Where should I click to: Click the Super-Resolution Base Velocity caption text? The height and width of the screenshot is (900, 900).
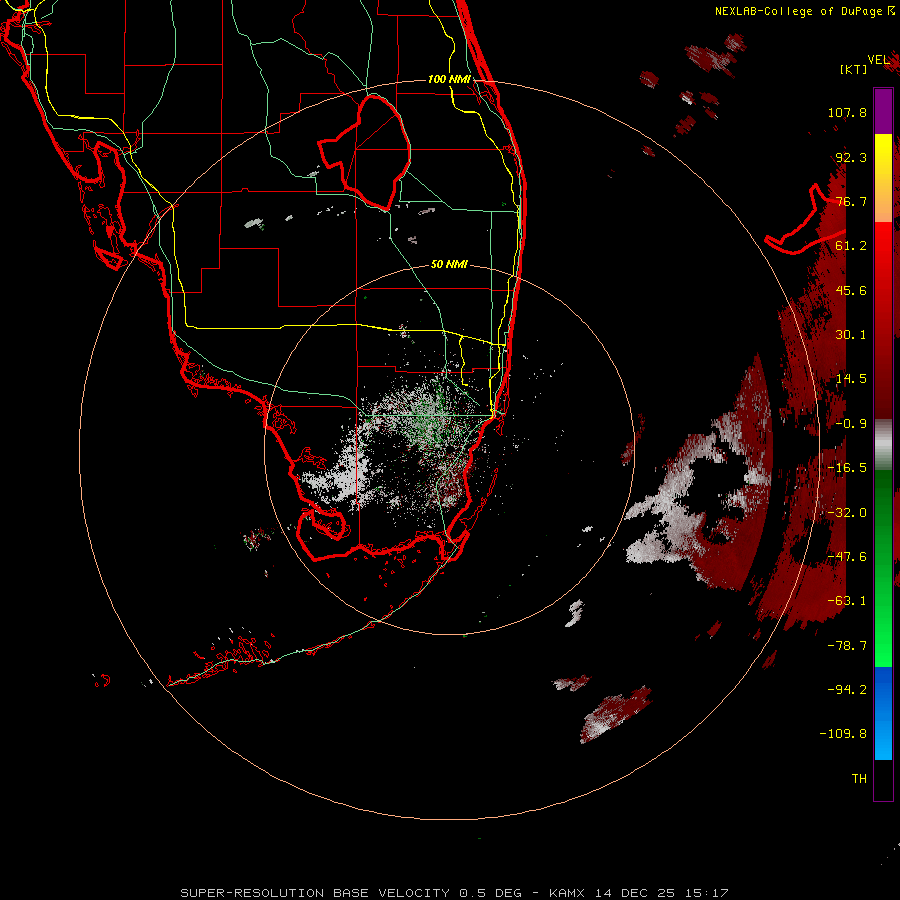tap(454, 893)
